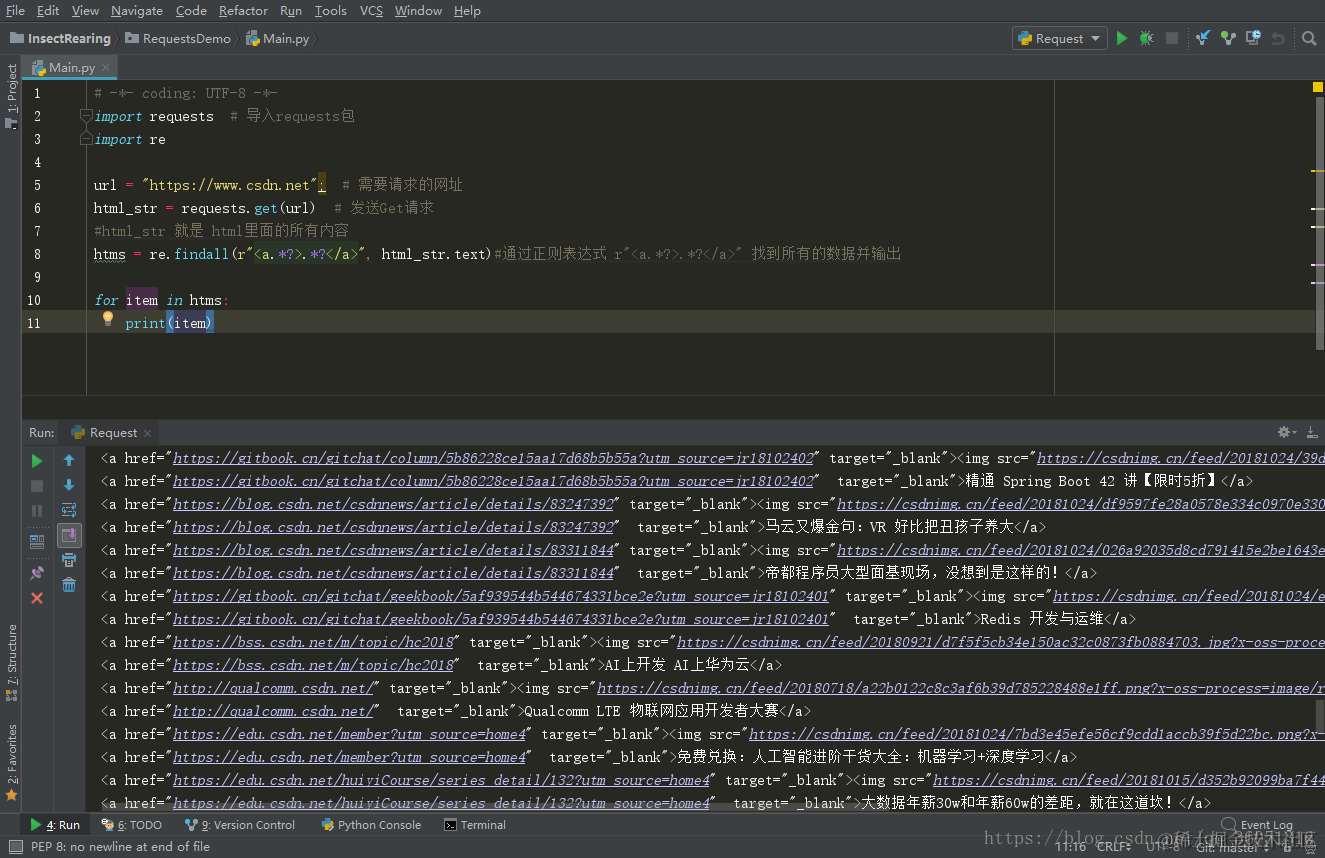Image resolution: width=1325 pixels, height=858 pixels.
Task: Open the Navigate menu
Action: pyautogui.click(x=137, y=11)
